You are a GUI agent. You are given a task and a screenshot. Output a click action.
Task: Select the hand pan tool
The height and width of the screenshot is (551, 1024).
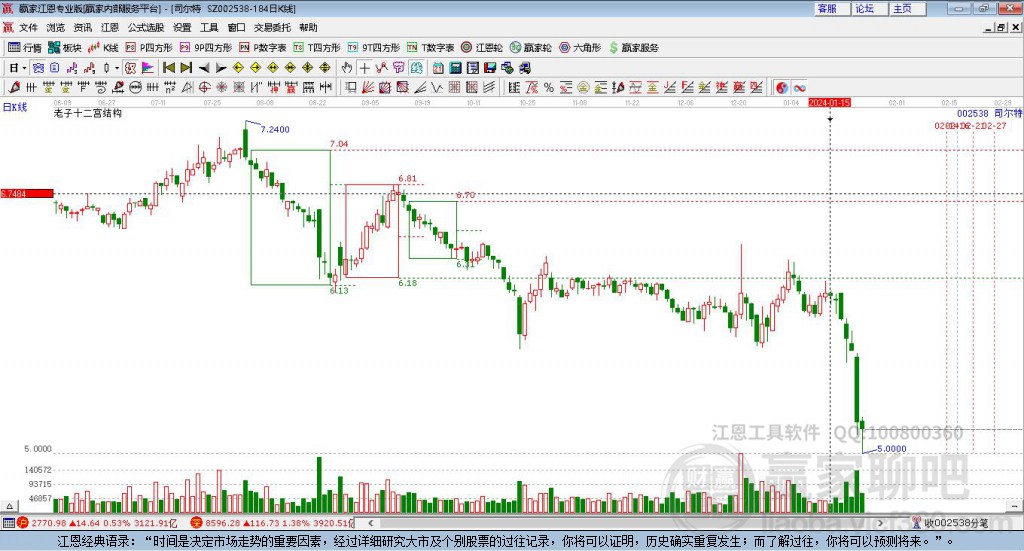pyautogui.click(x=347, y=68)
